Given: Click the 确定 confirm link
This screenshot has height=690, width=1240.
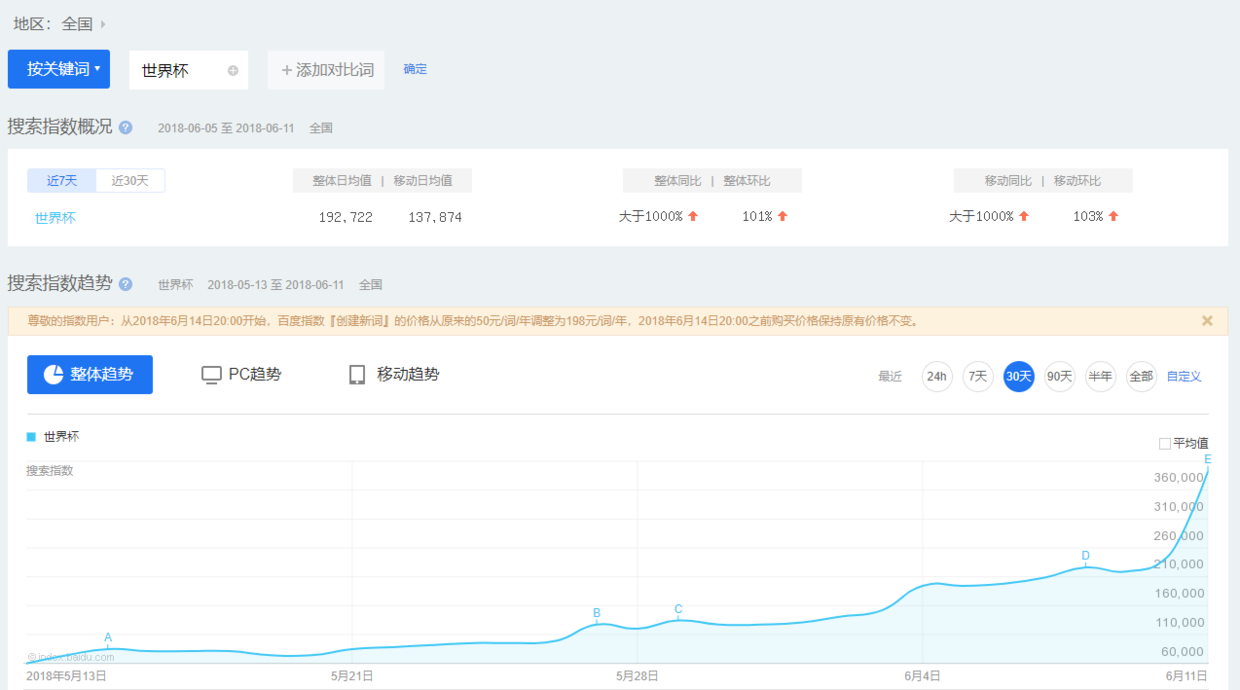Looking at the screenshot, I should (x=415, y=69).
